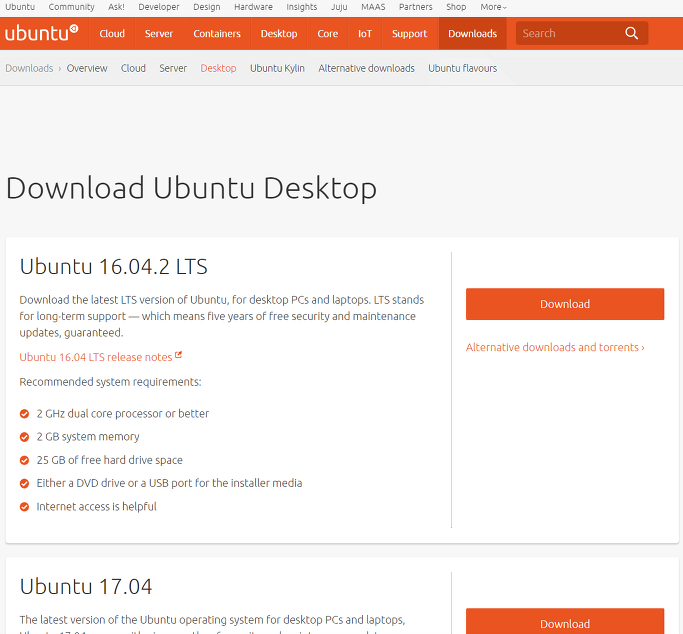Click 'Internet access is helpful' text
The height and width of the screenshot is (634, 683).
tap(96, 507)
